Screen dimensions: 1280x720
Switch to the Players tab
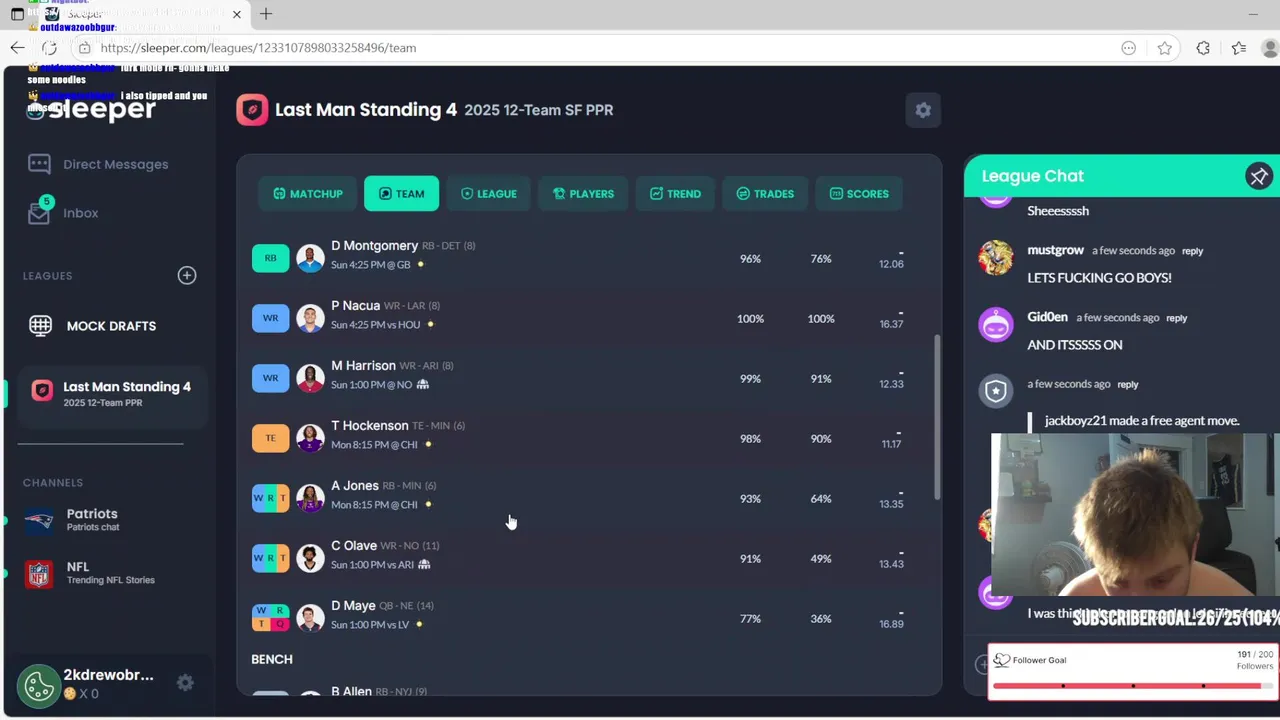click(583, 194)
